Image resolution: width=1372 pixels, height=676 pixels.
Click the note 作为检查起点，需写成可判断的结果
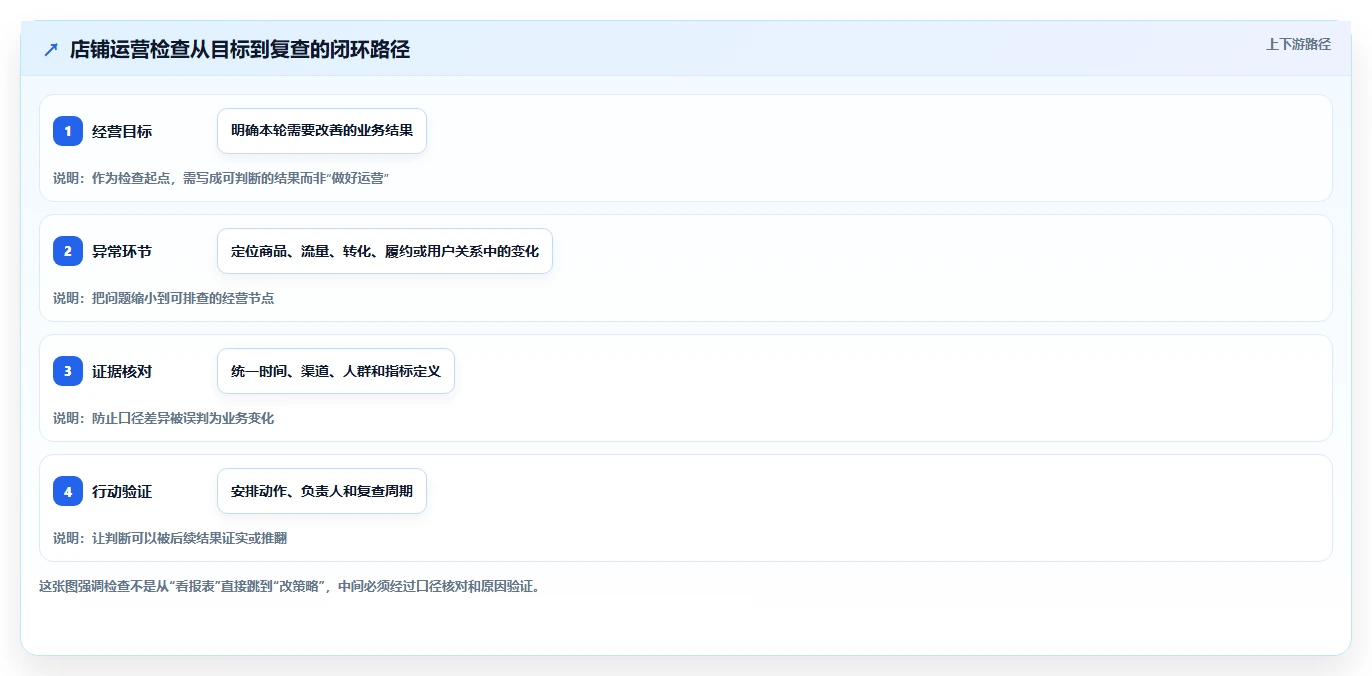pos(221,178)
